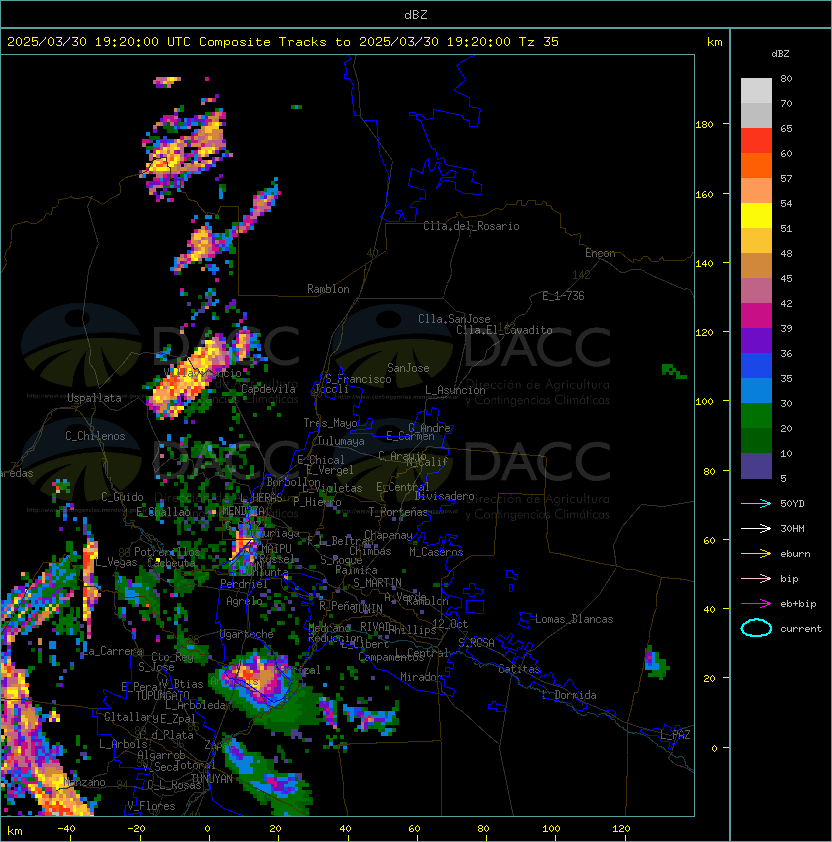
Task: Select the slate 10–5 dBZ swatch
Action: click(x=756, y=466)
